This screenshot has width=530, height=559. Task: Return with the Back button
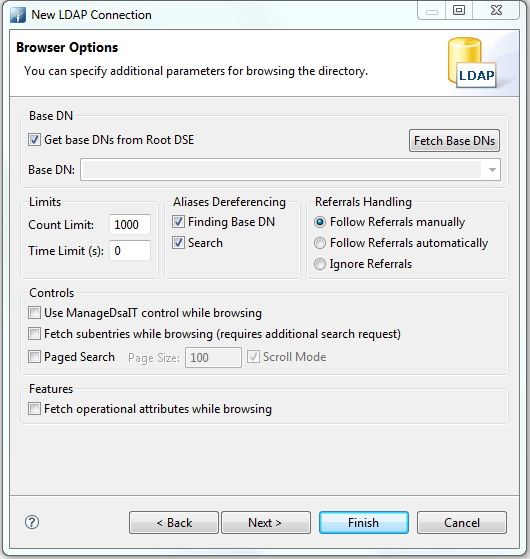[x=174, y=523]
